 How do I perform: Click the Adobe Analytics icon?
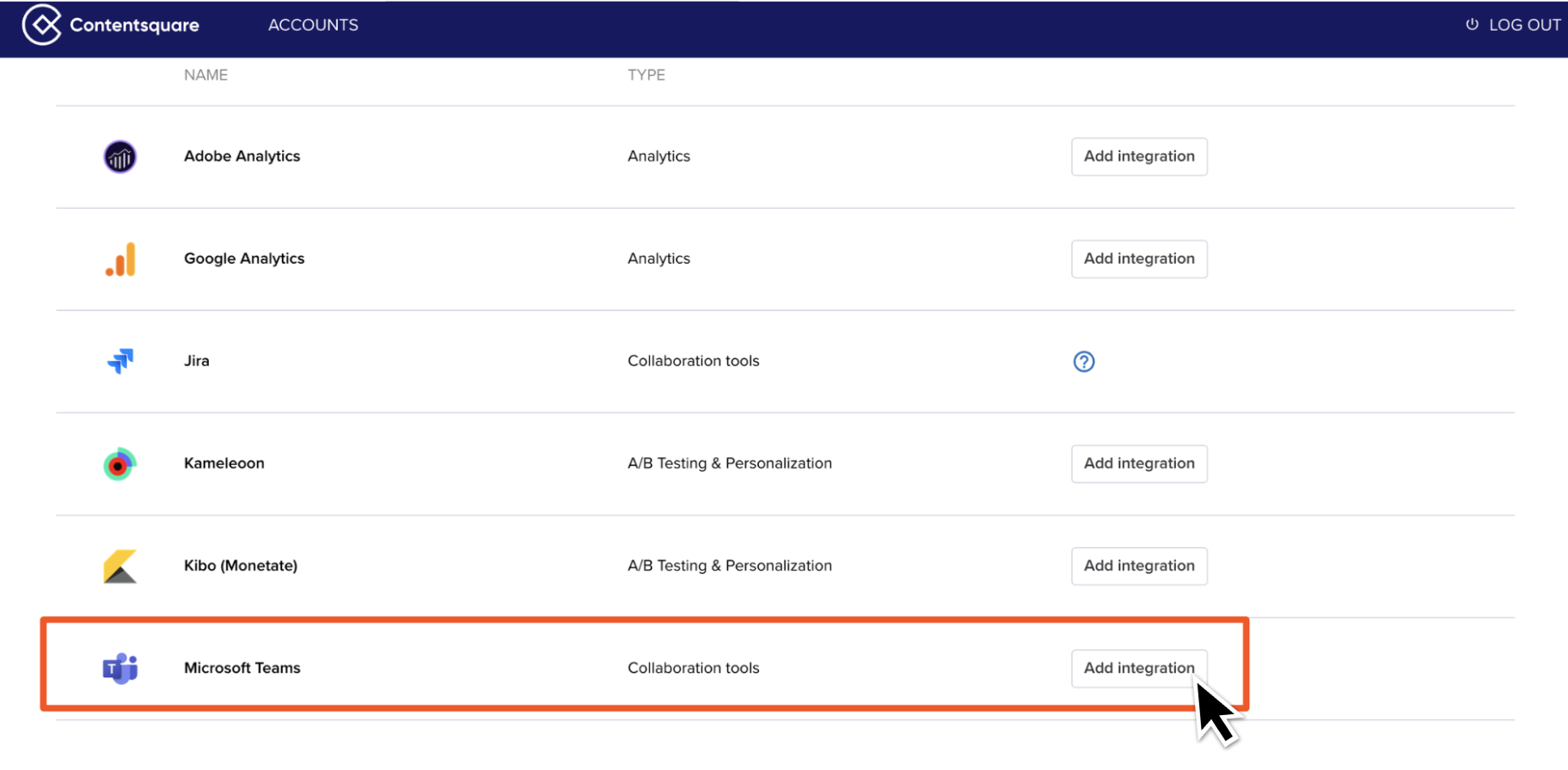[x=120, y=156]
